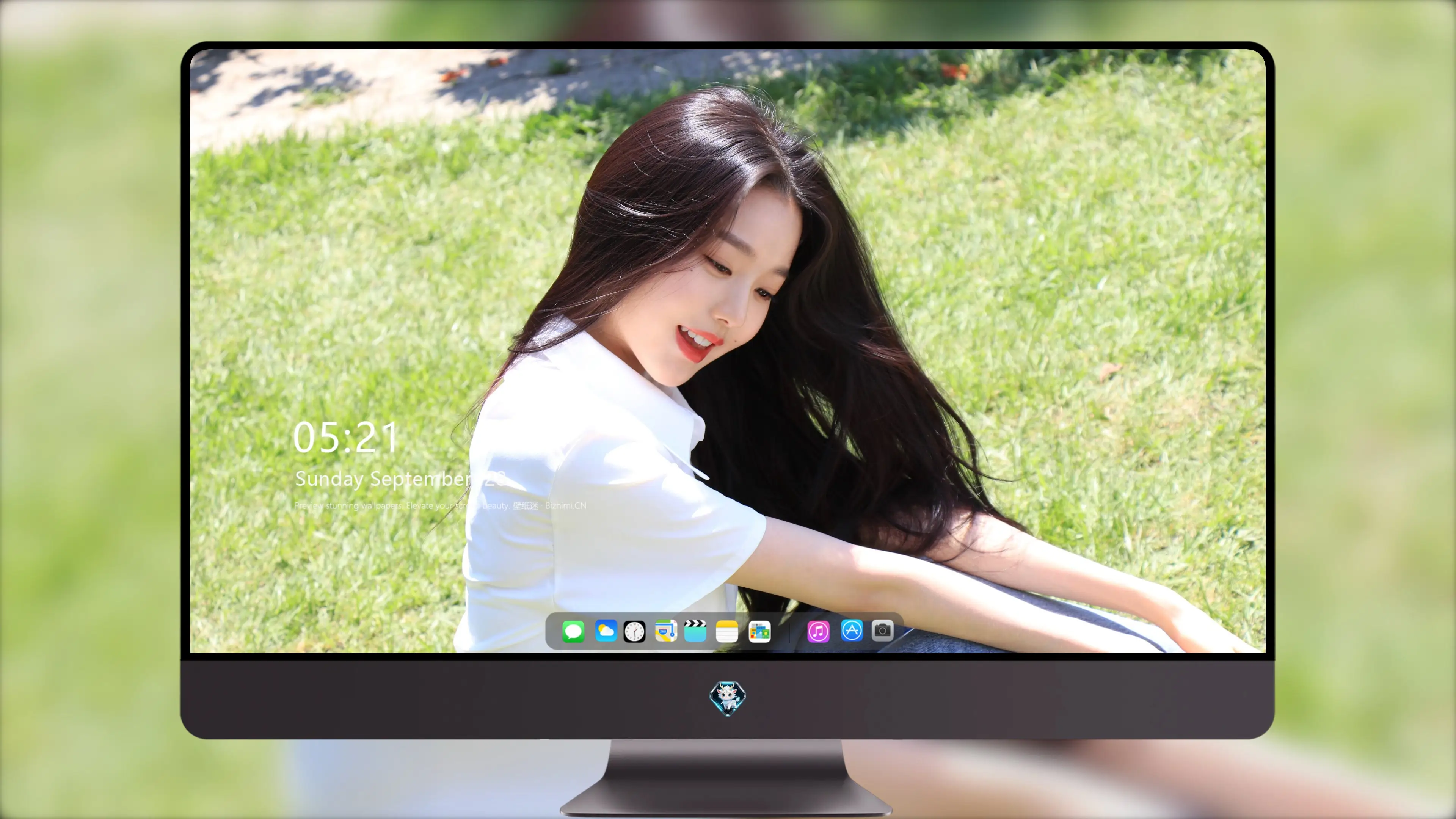Launch the Maps app from the dock
Screen dimensions: 1456x819
(x=666, y=631)
